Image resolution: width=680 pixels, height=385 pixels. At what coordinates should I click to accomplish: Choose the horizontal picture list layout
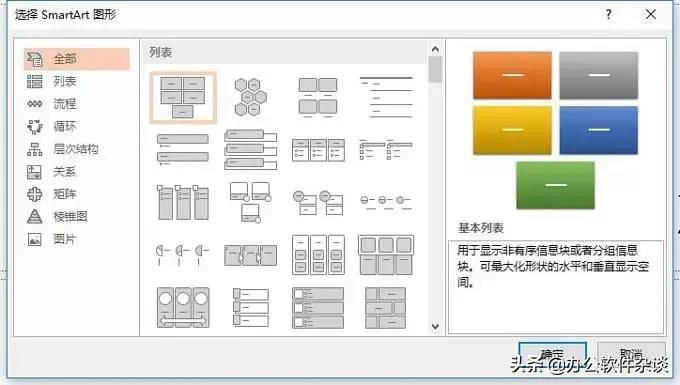[x=386, y=255]
